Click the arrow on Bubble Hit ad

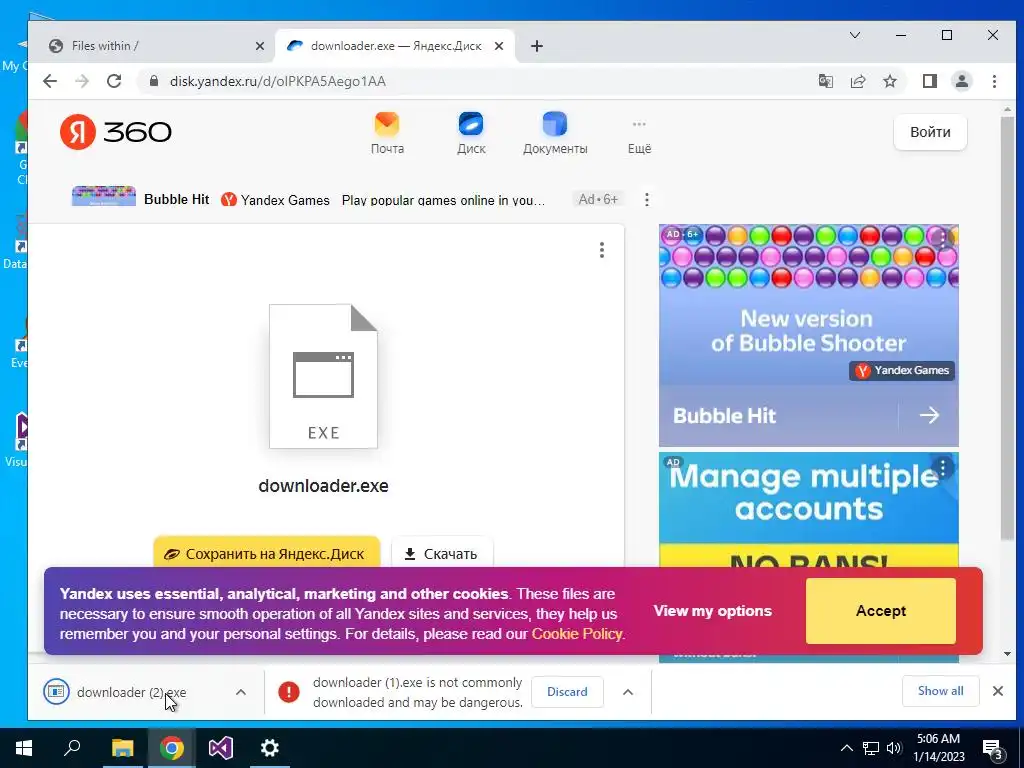click(x=929, y=415)
